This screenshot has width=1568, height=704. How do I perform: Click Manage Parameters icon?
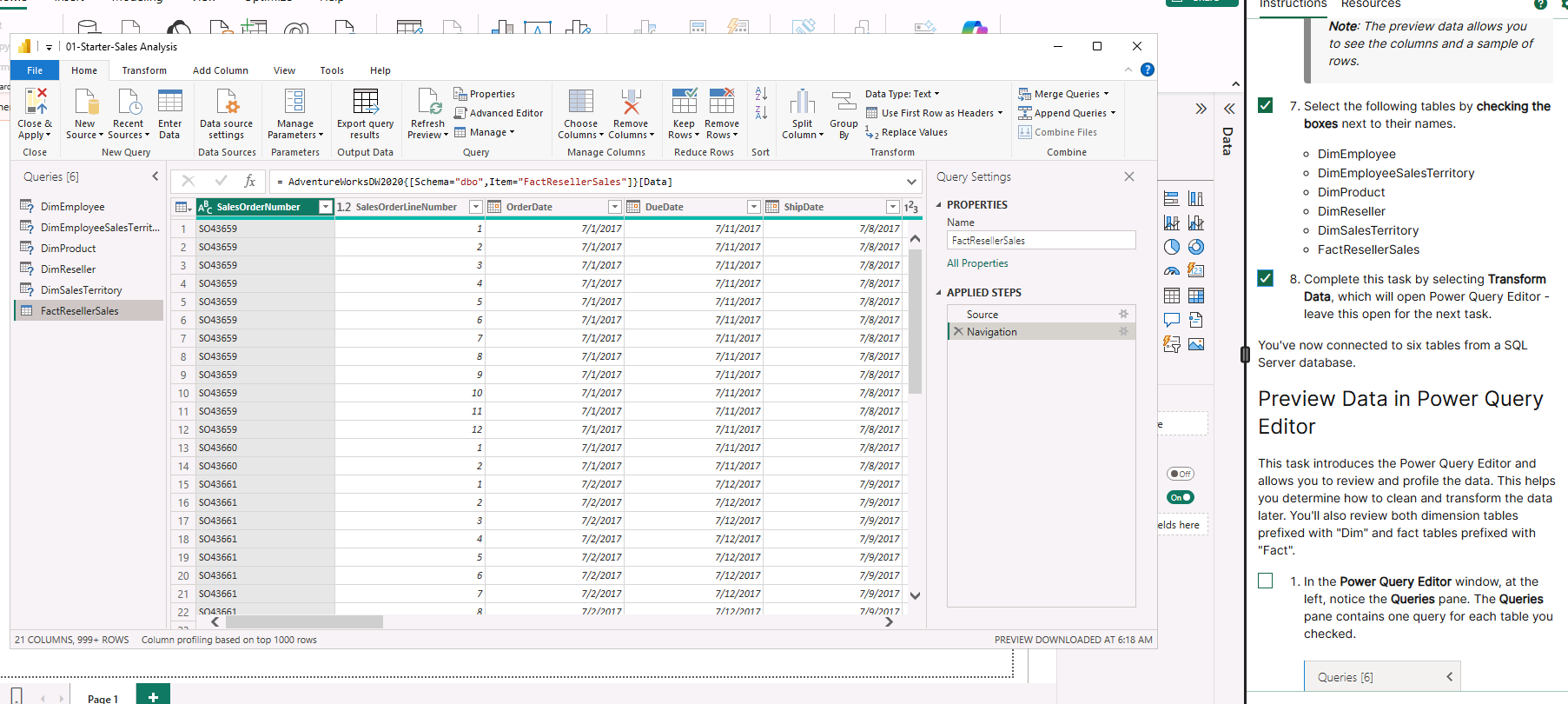pyautogui.click(x=295, y=102)
